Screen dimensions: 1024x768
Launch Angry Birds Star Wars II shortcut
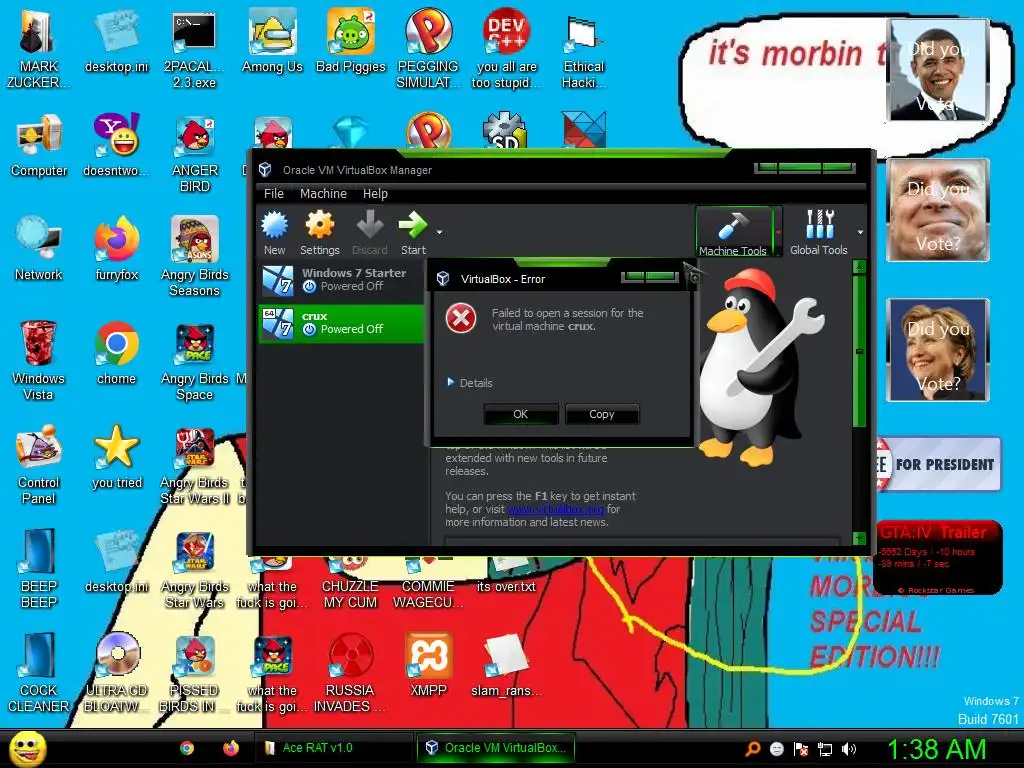[194, 466]
